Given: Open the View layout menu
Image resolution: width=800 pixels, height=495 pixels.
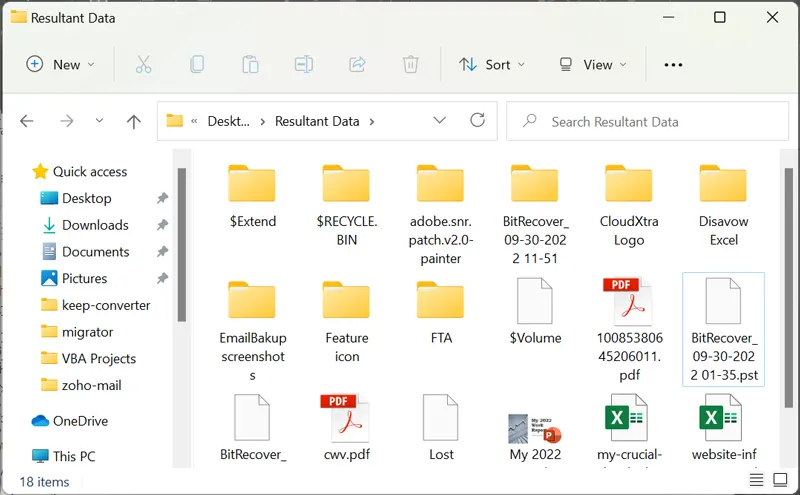Looking at the screenshot, I should tap(593, 64).
